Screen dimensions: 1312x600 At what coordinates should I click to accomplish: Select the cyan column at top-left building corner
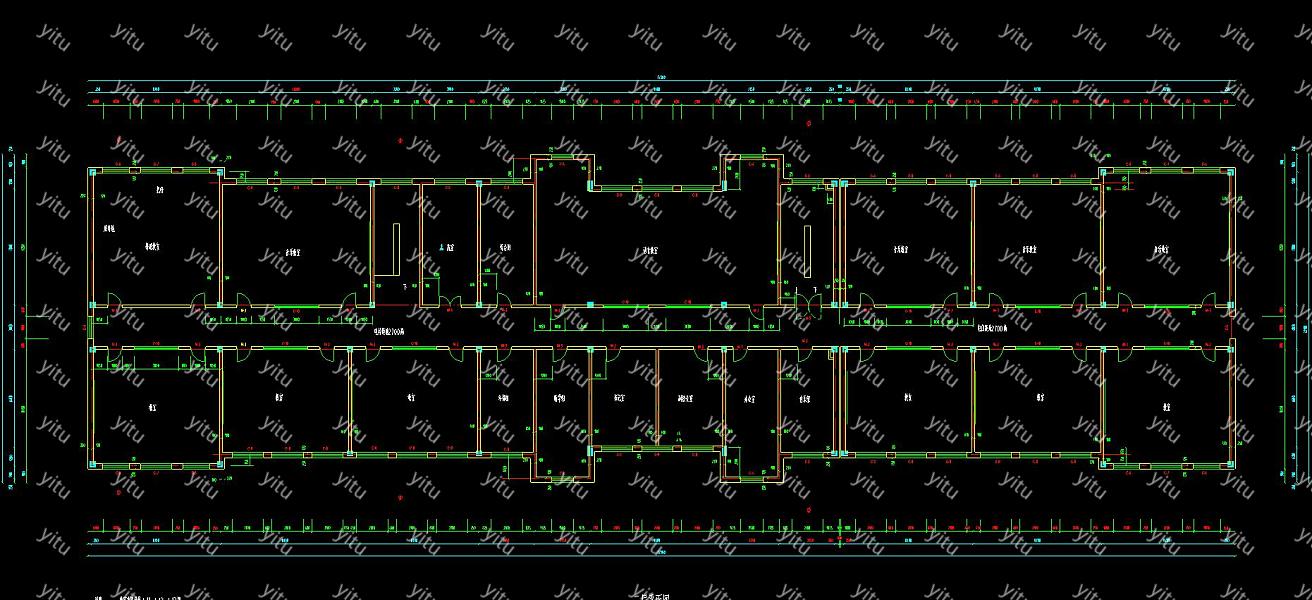coord(94,173)
